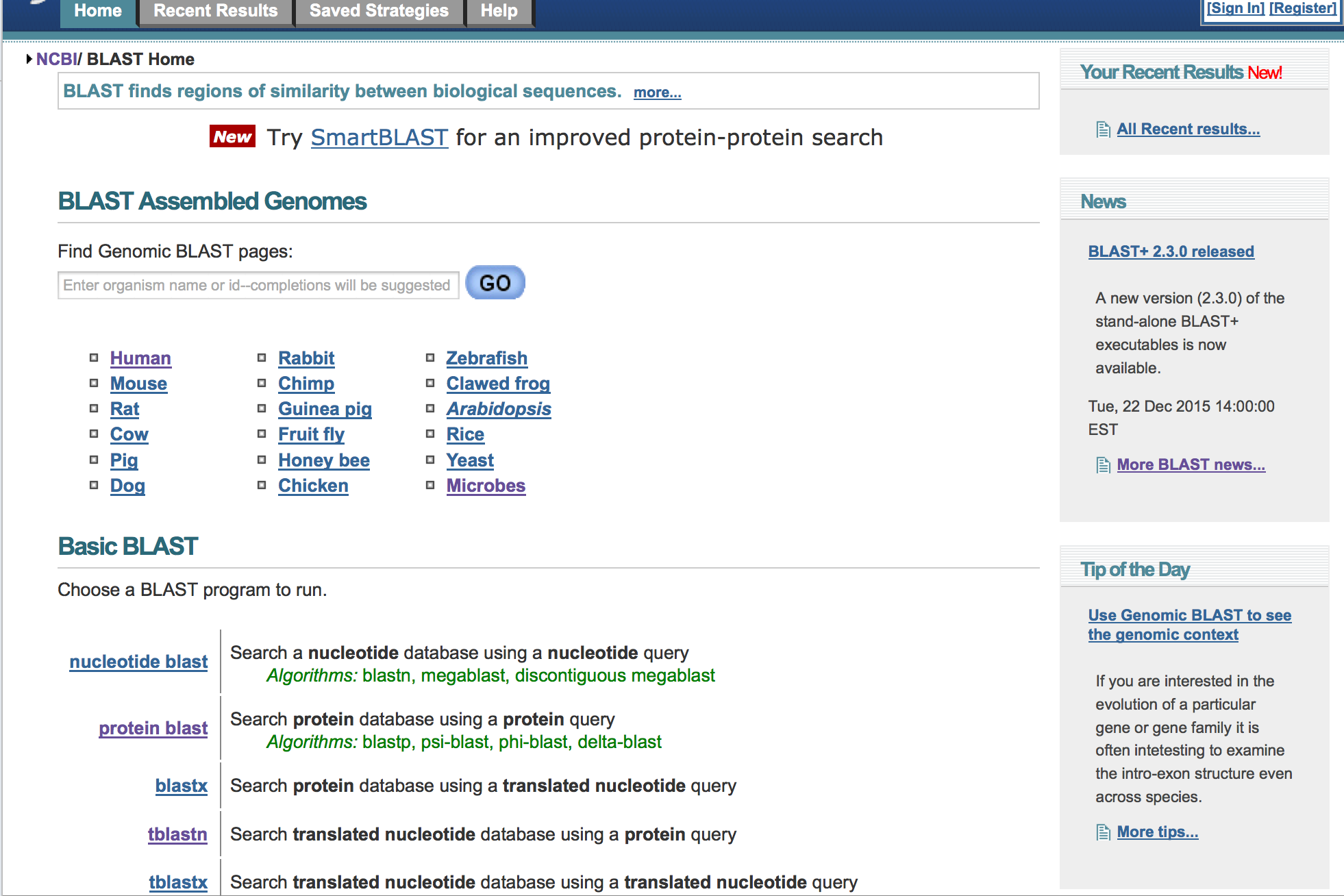Click the arrow before NCBI breadcrumb
Viewport: 1344px width, 896px height.
29,59
